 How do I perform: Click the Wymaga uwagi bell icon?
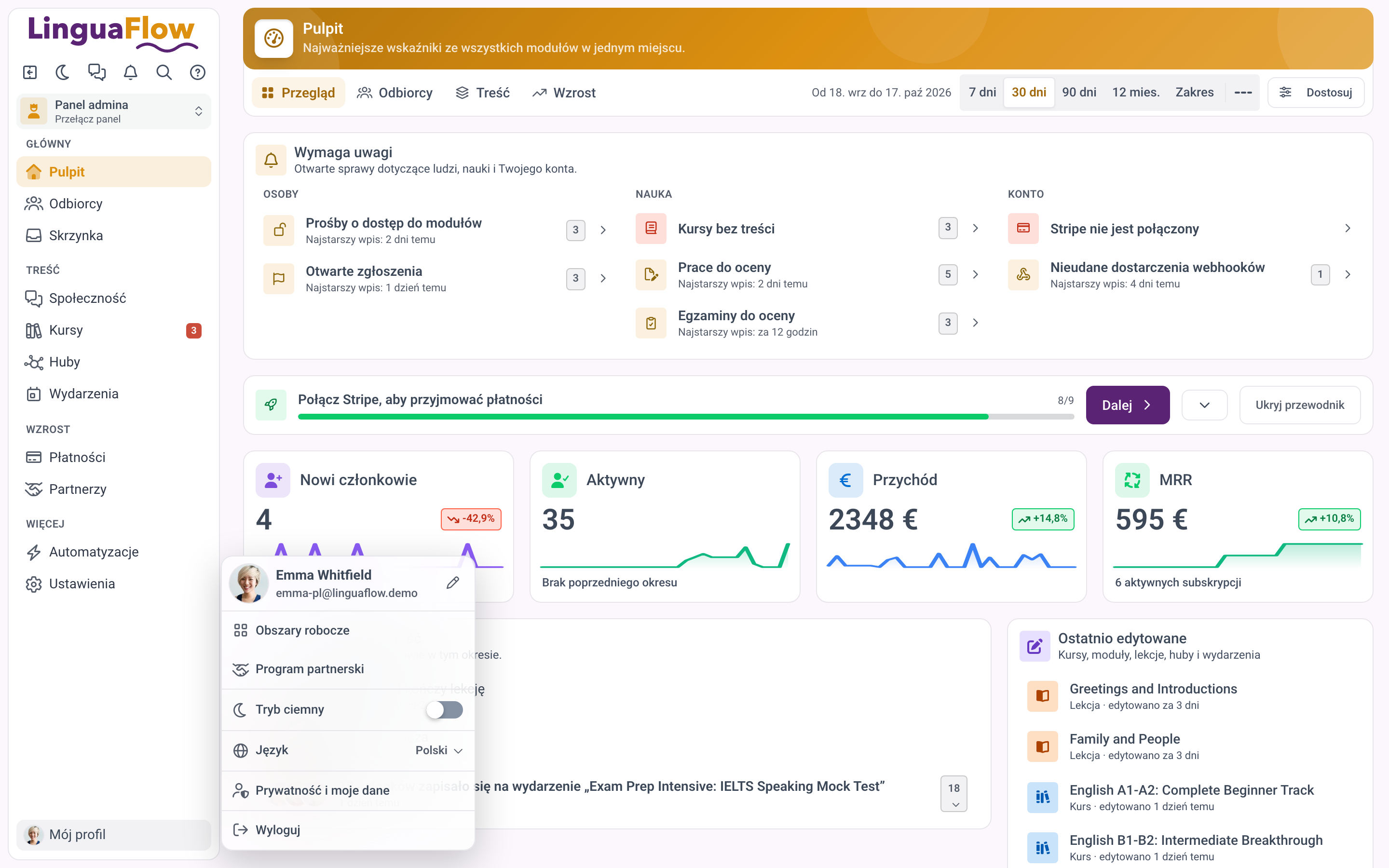pos(271,160)
